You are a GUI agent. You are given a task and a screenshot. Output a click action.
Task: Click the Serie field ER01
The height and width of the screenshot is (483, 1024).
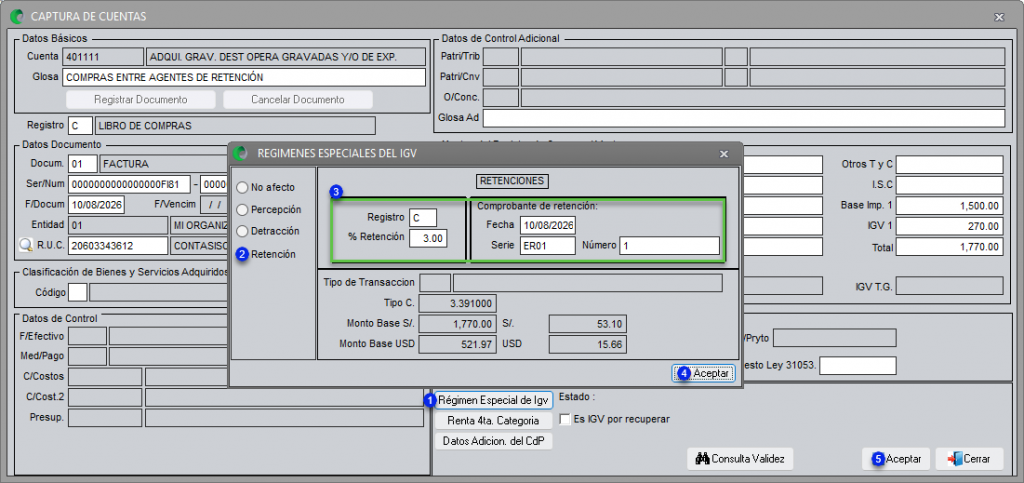pyautogui.click(x=548, y=245)
